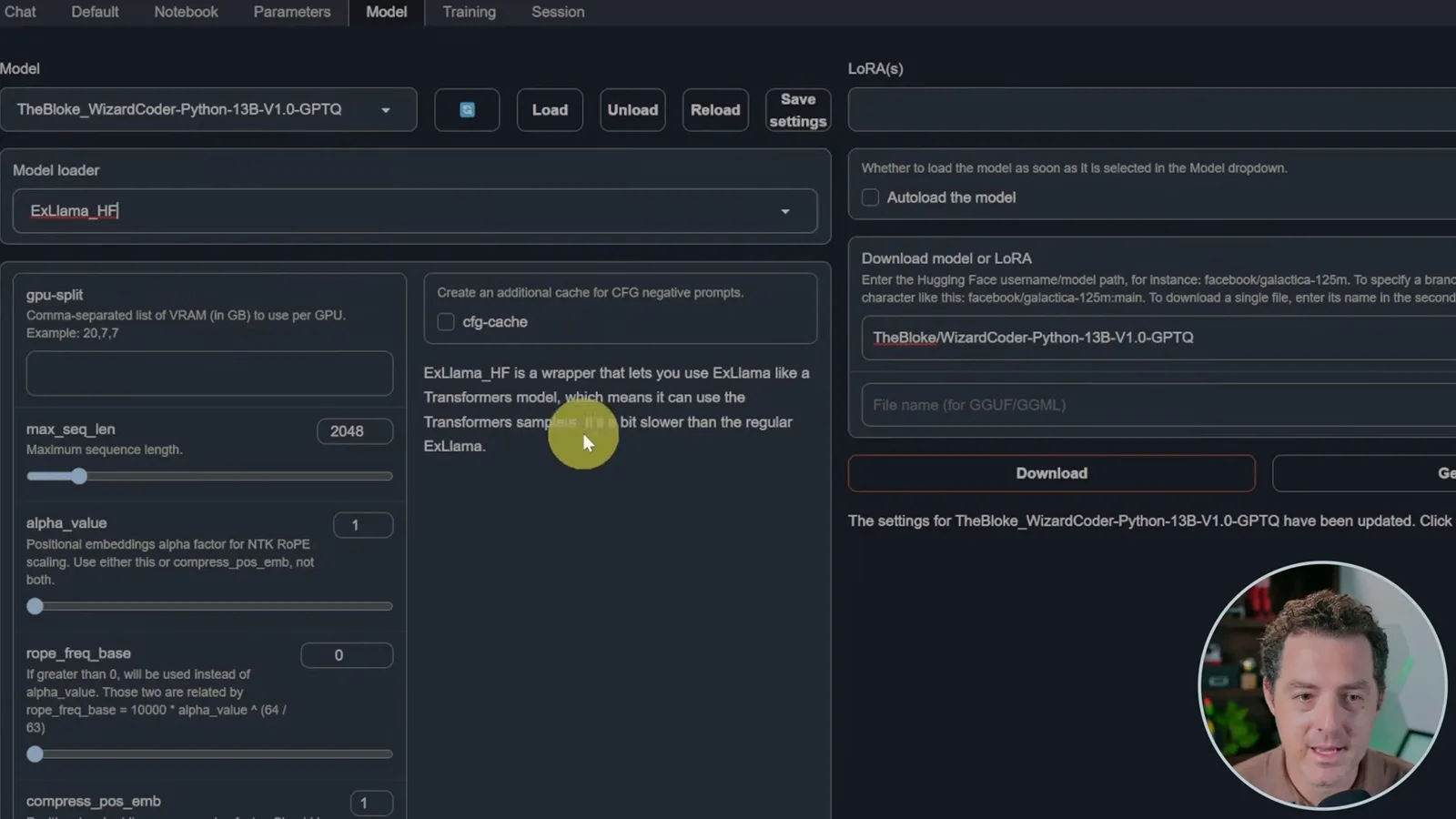
Task: Click the Unload model button
Action: (632, 110)
